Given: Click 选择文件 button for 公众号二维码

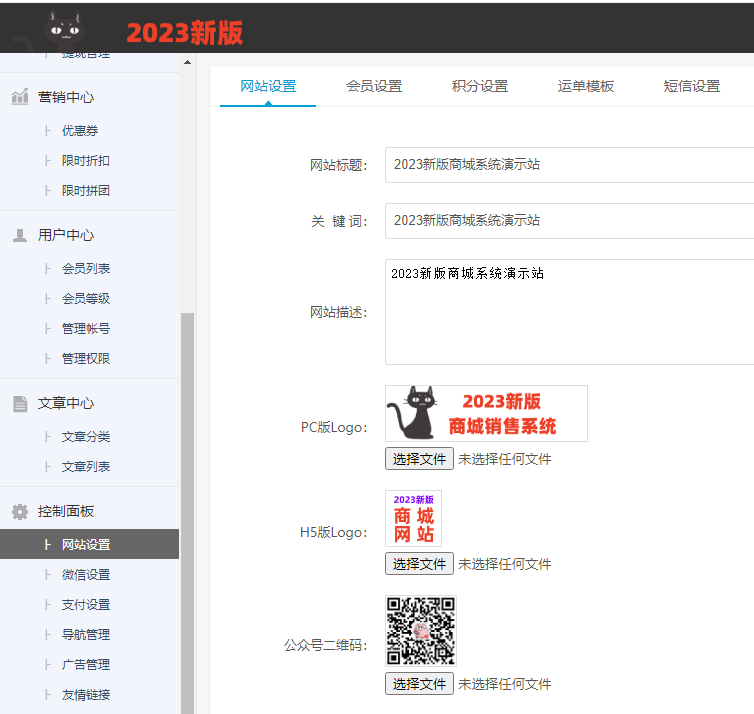Looking at the screenshot, I should click(x=419, y=684).
